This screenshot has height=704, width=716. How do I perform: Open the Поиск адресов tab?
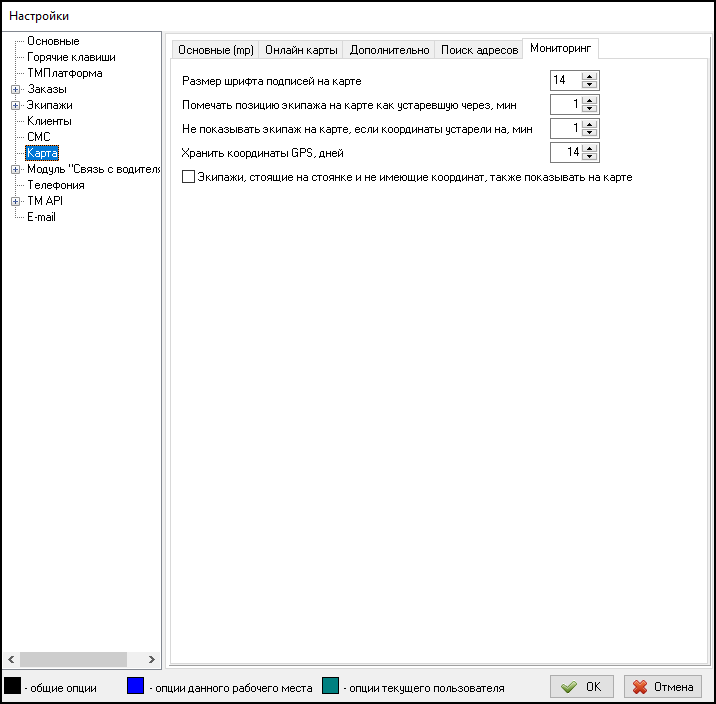coord(479,50)
